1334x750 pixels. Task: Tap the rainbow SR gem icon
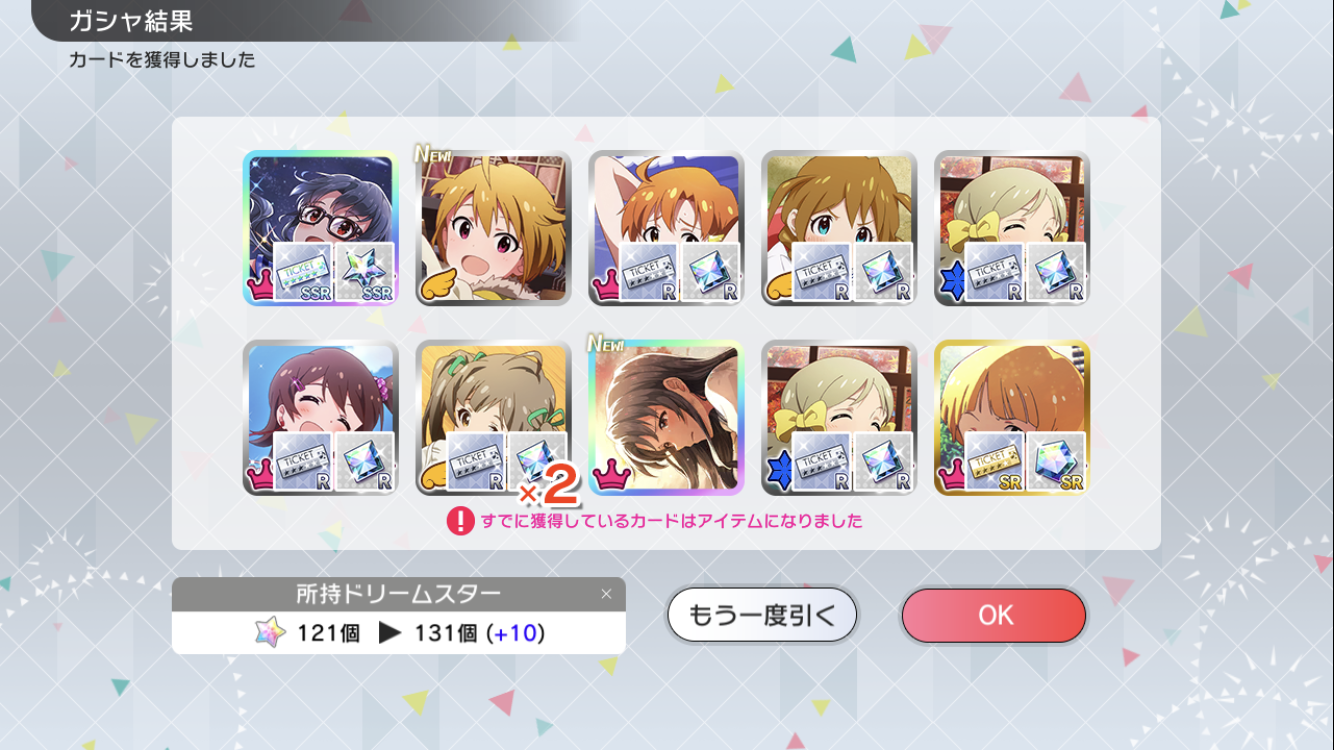[1055, 462]
